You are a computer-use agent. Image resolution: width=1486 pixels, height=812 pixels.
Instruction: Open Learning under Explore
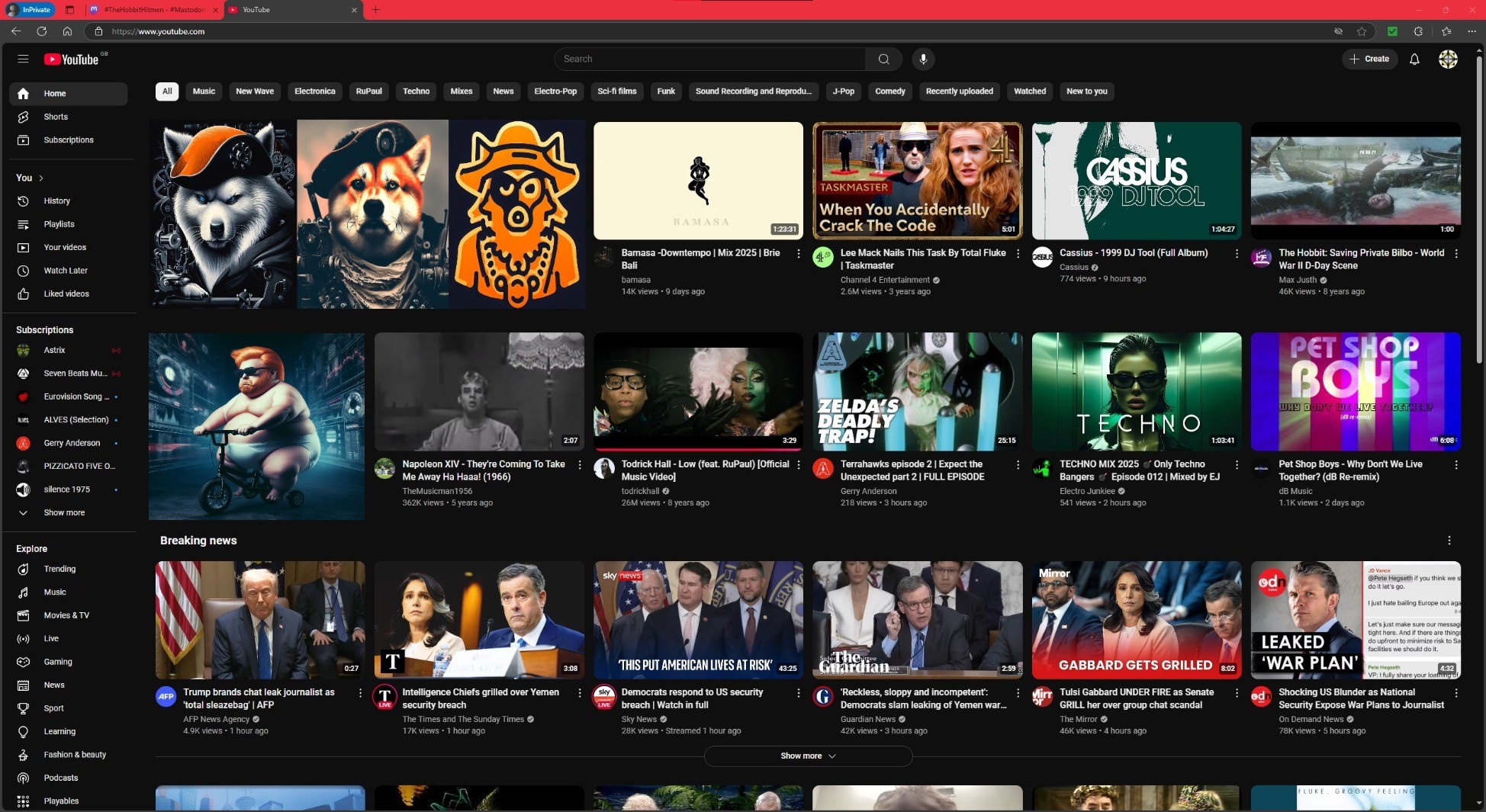68,731
